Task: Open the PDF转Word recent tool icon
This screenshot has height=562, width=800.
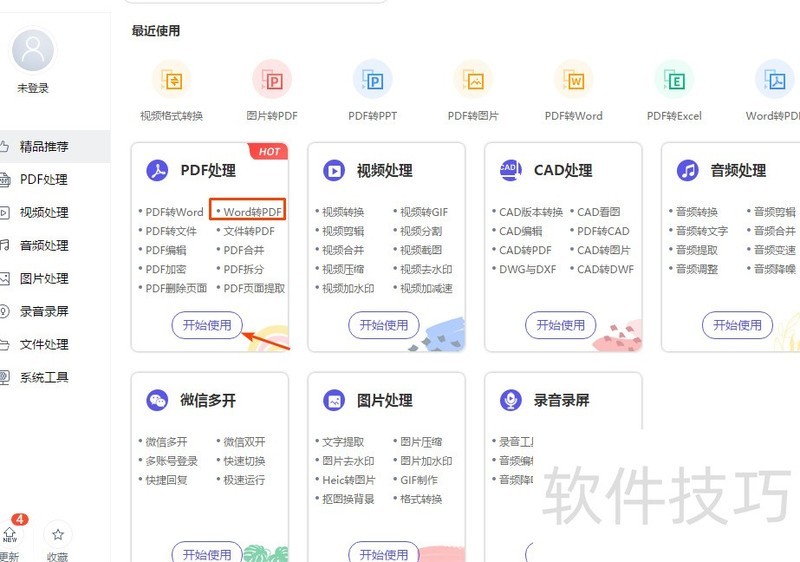Action: coord(573,80)
